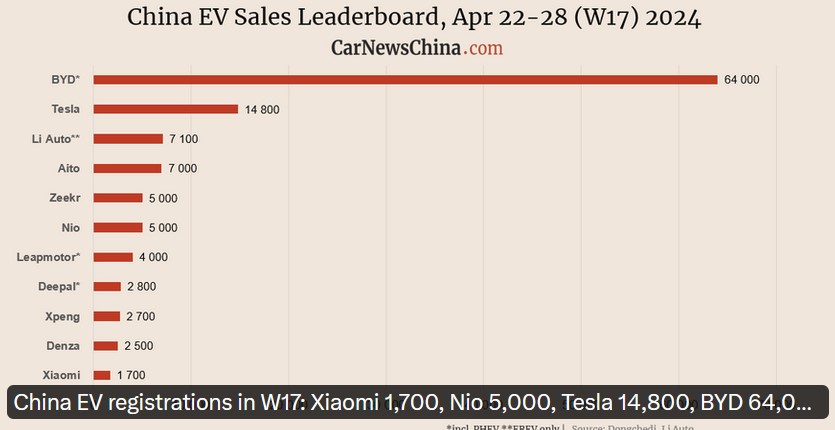Click the Nio brand label
Image resolution: width=835 pixels, height=430 pixels.
click(70, 227)
